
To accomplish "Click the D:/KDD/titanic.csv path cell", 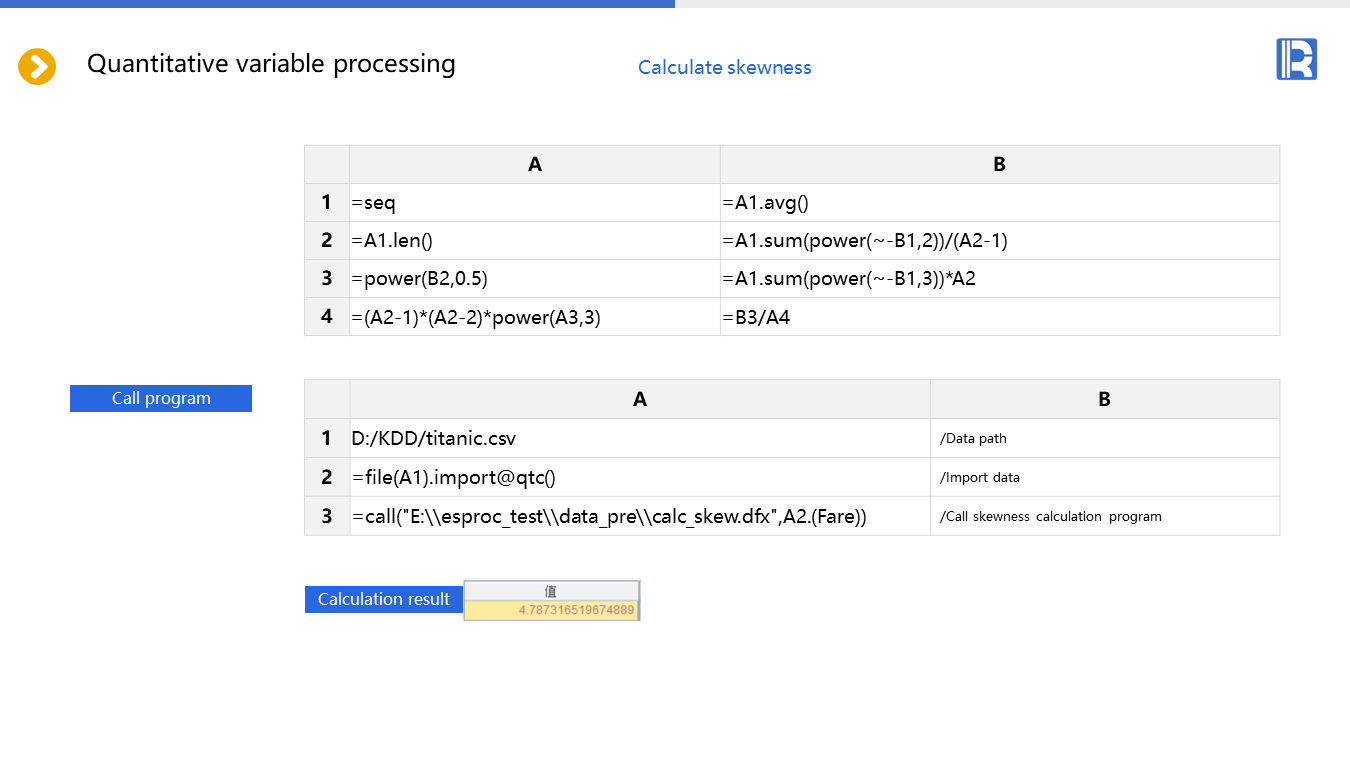I will click(x=639, y=438).
